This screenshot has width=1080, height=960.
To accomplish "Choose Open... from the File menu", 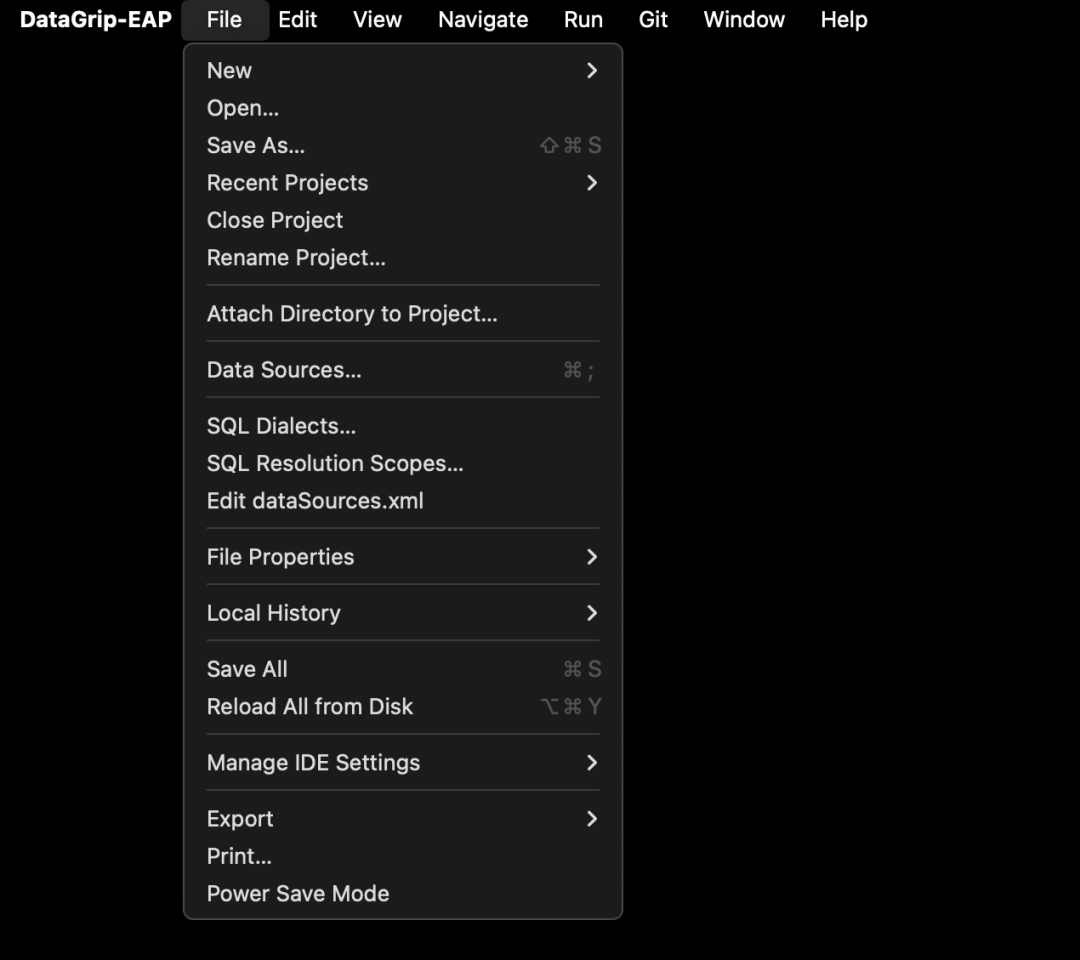I will coord(403,108).
